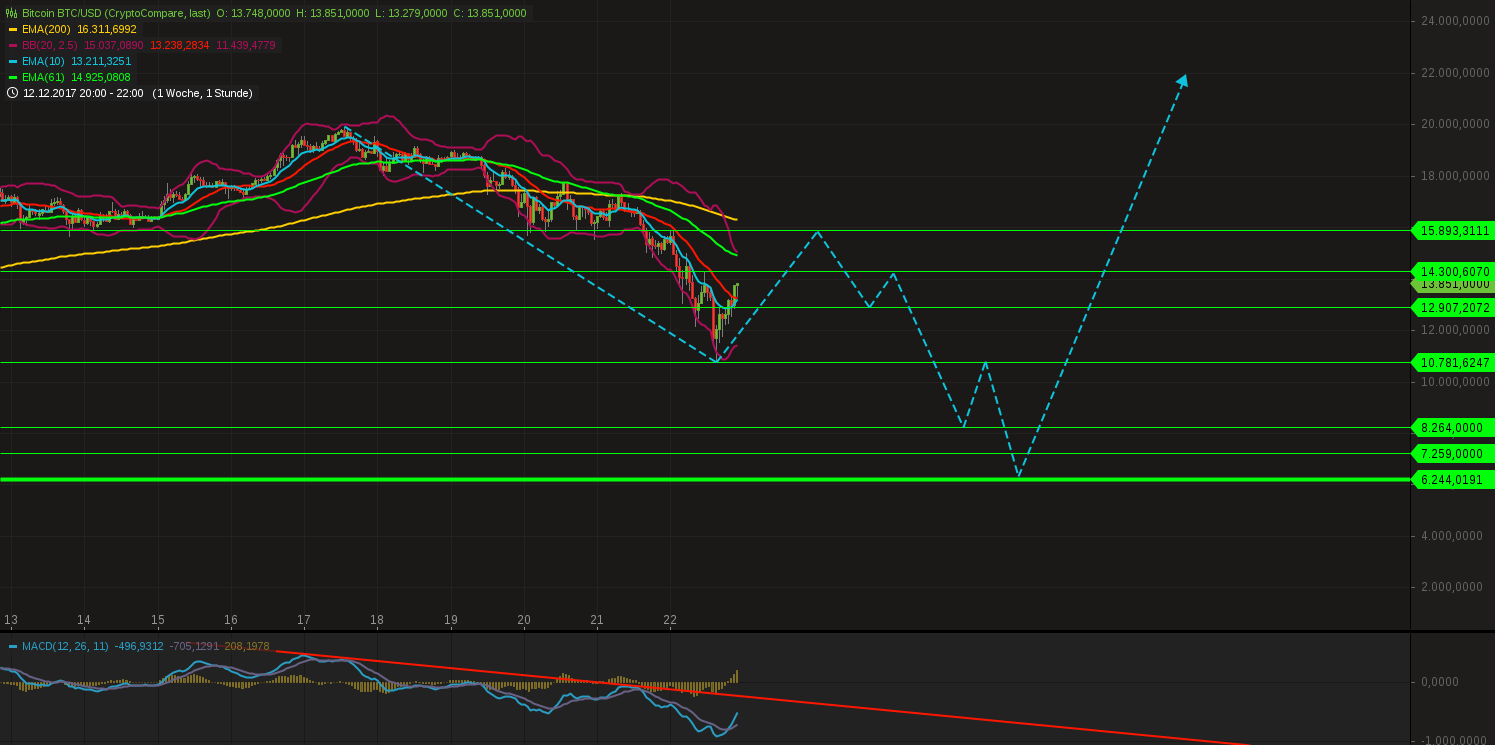1495x745 pixels.
Task: Select the EMA(200) value 16.311,6992
Action: pyautogui.click(x=107, y=29)
